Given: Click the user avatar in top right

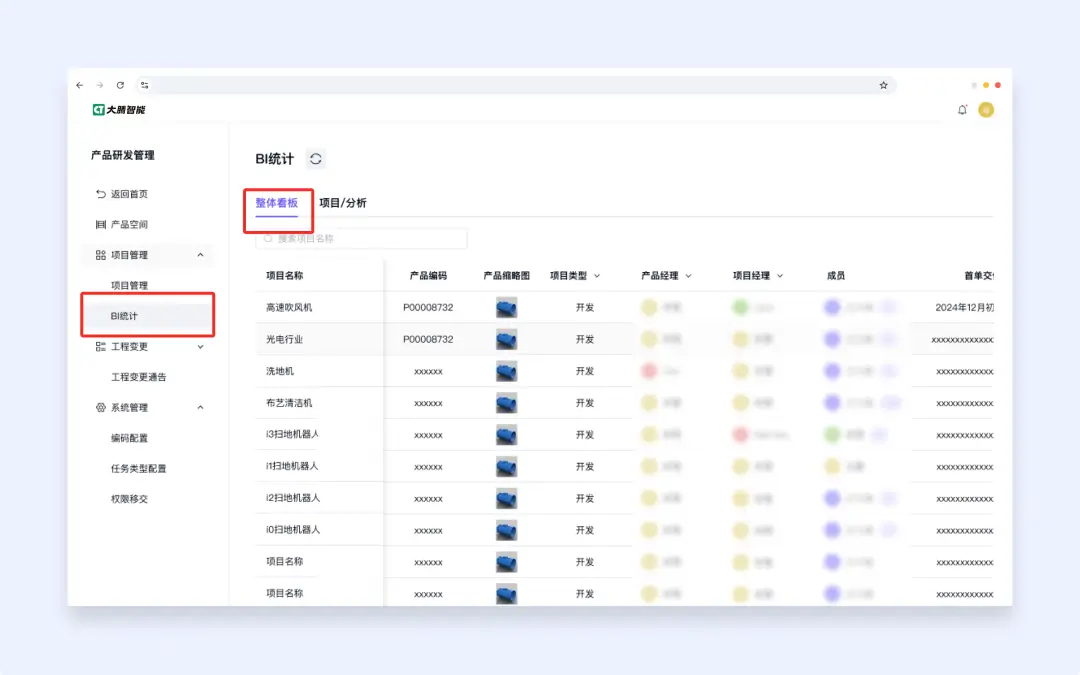Looking at the screenshot, I should tap(986, 110).
